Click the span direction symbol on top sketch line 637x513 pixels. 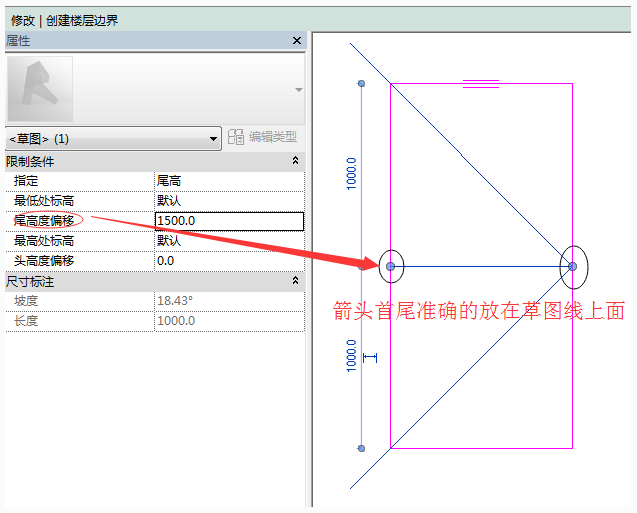point(481,84)
